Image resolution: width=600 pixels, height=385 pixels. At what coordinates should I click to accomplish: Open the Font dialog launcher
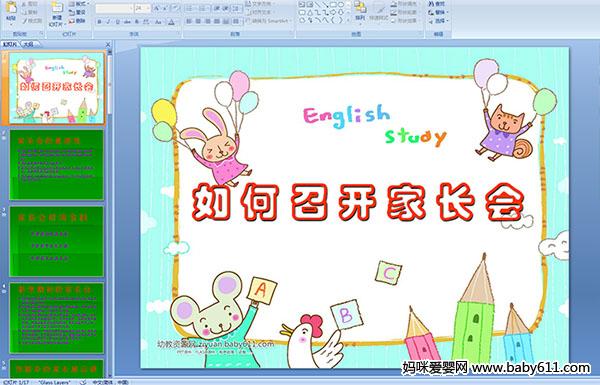tap(178, 34)
